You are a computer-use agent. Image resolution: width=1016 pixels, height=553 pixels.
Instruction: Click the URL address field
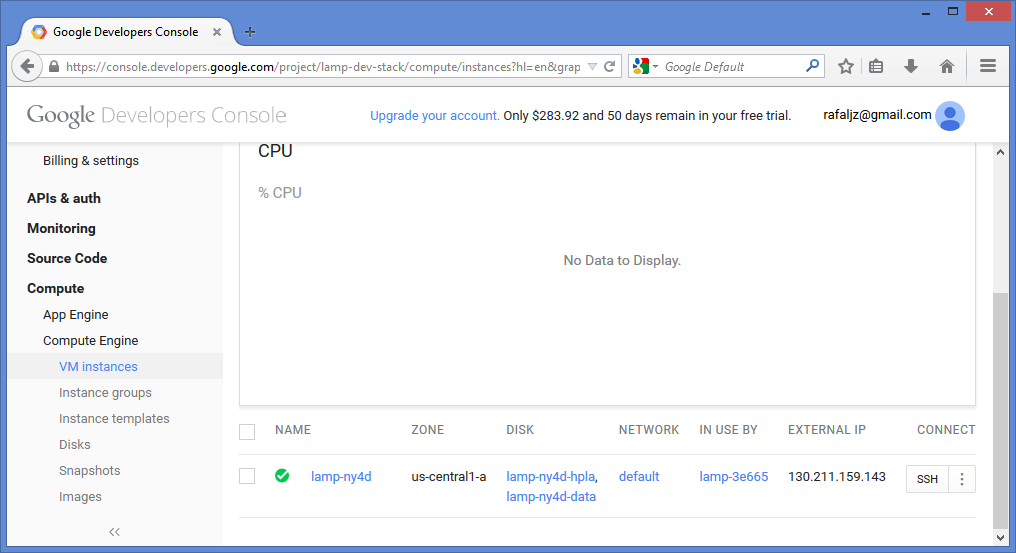(x=323, y=66)
